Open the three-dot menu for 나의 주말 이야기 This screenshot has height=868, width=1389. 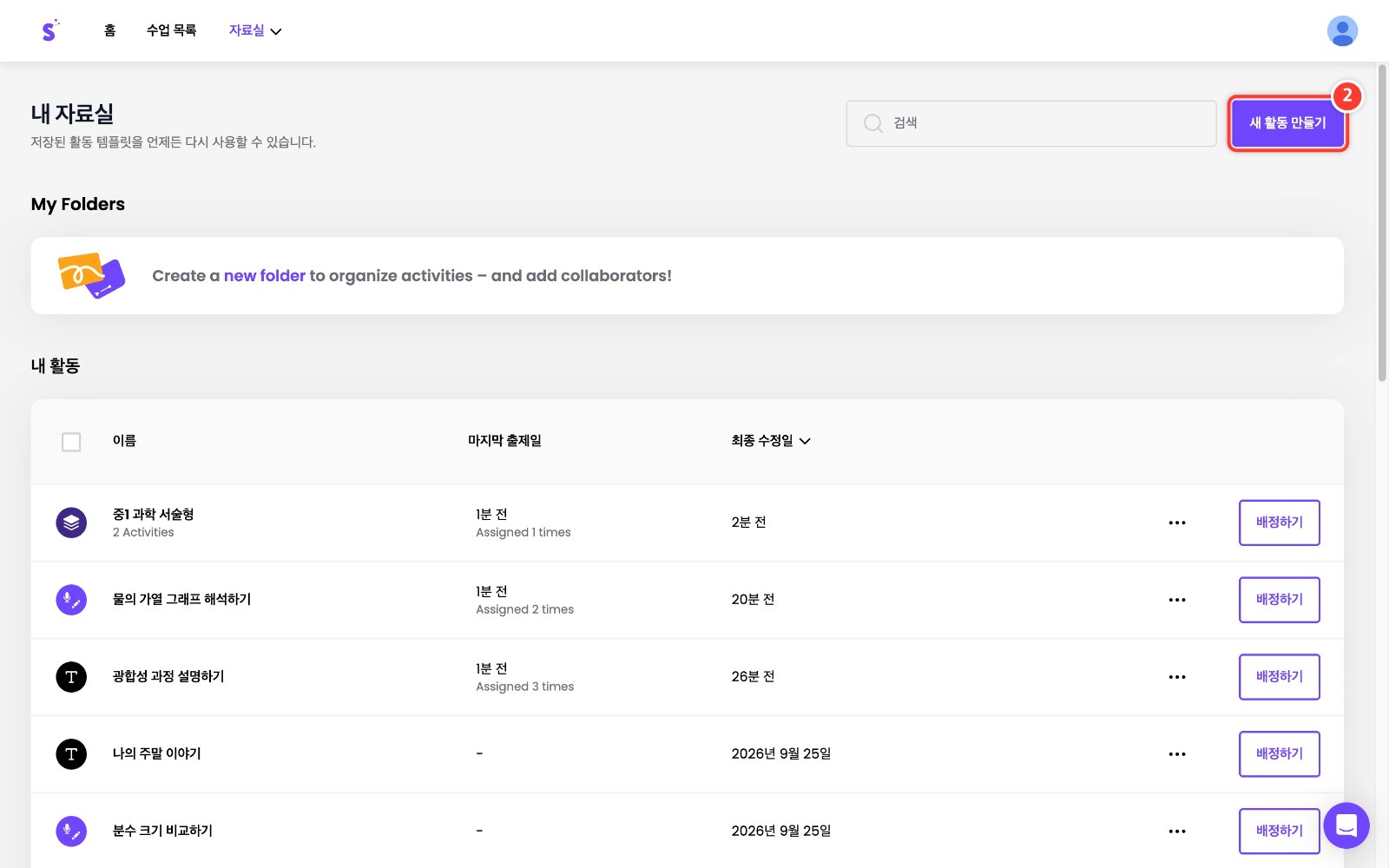point(1177,754)
